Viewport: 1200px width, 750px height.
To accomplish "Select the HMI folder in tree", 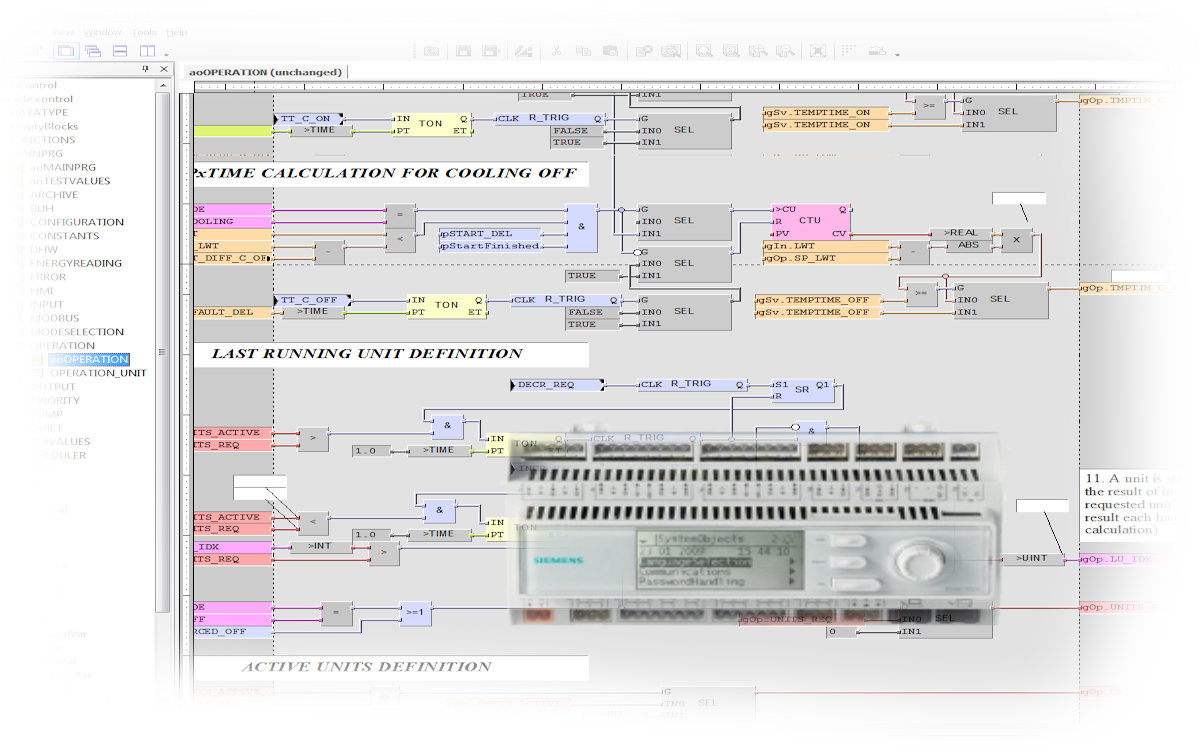I will pyautogui.click(x=41, y=290).
